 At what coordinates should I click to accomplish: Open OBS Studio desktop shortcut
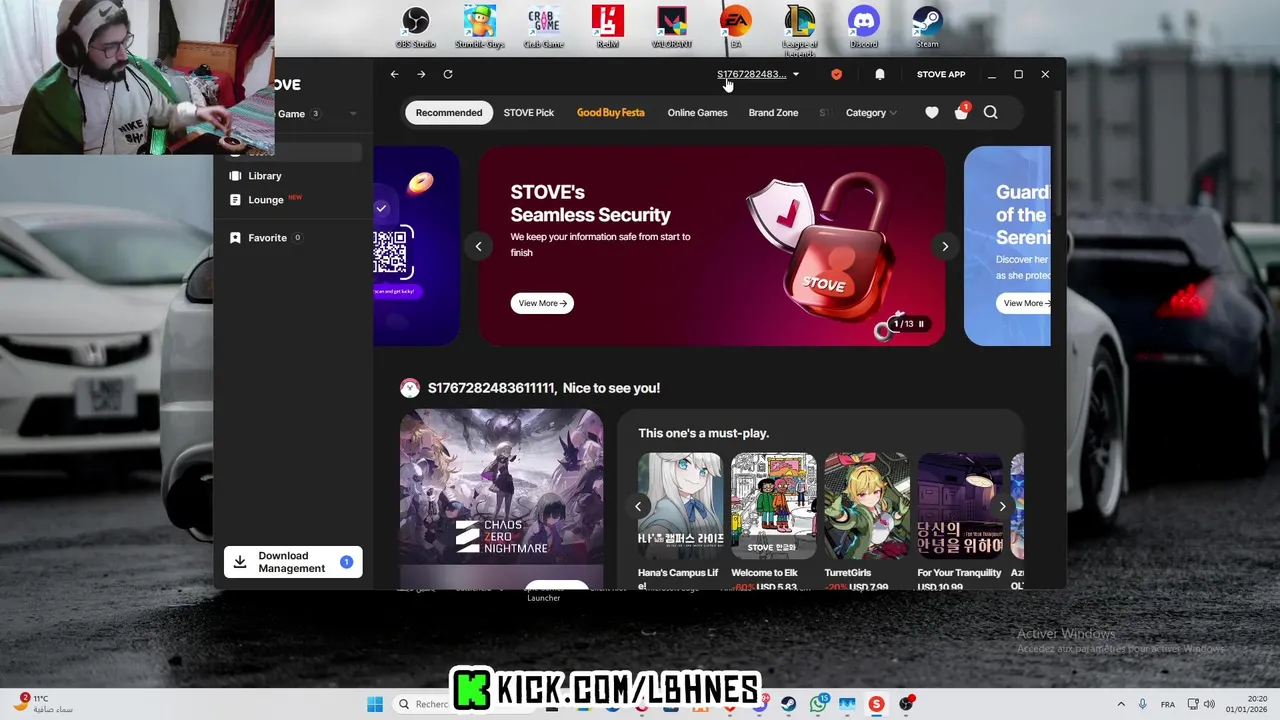point(416,27)
